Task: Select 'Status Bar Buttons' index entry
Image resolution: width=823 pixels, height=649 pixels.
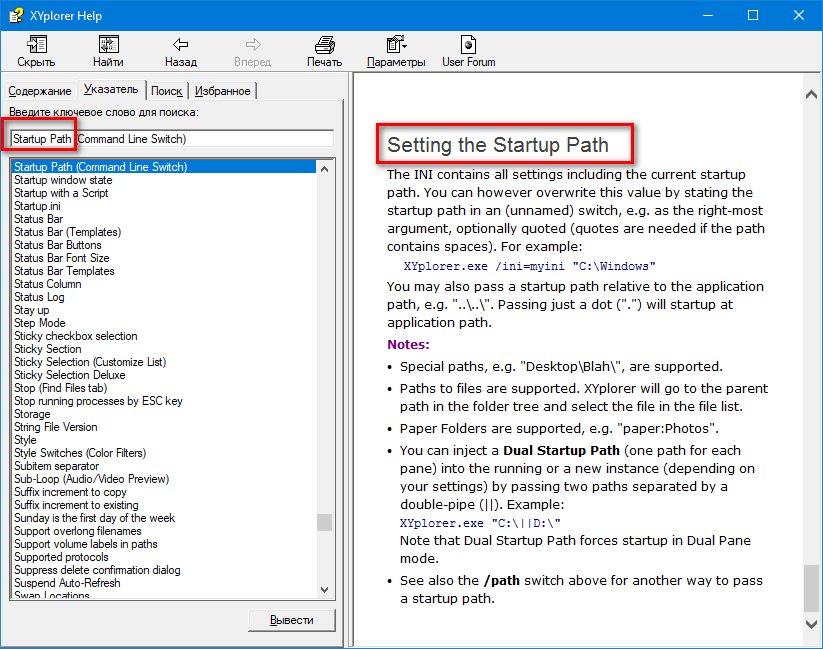Action: (57, 245)
